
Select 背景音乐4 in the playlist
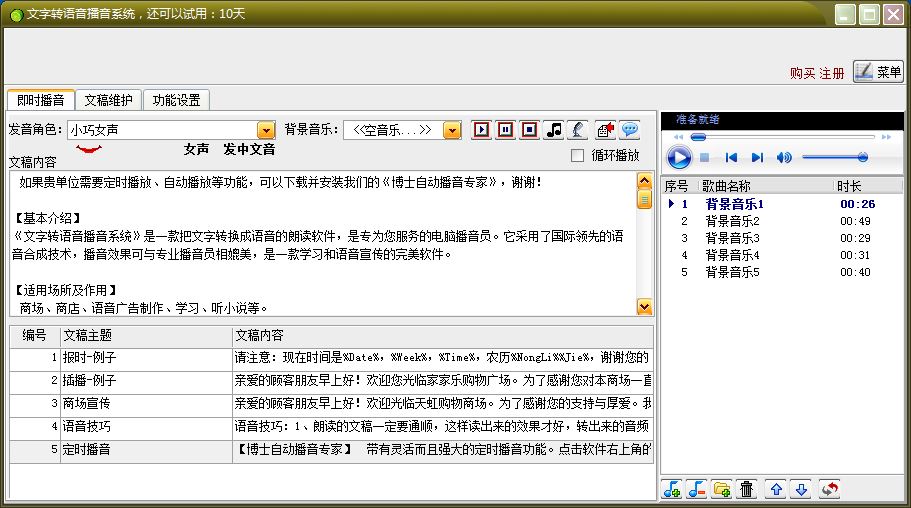[781, 255]
